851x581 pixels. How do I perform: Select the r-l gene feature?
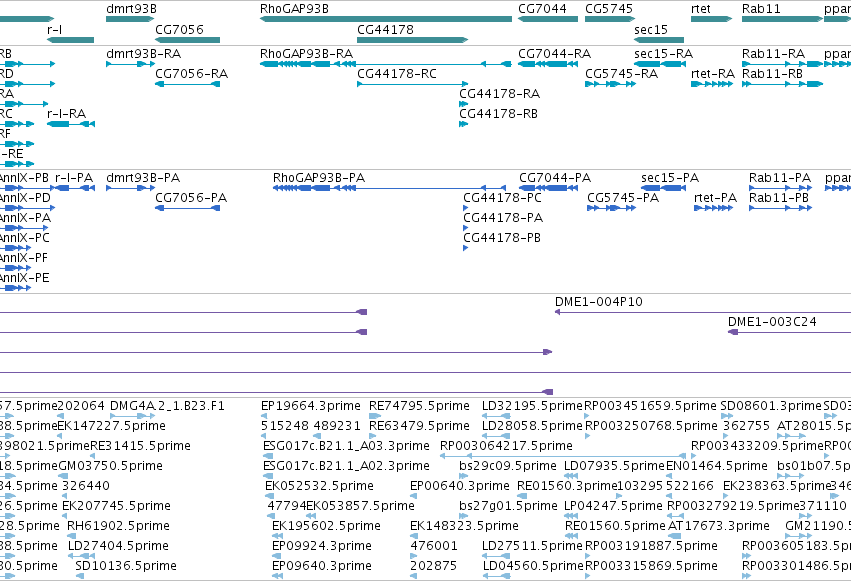[71, 40]
